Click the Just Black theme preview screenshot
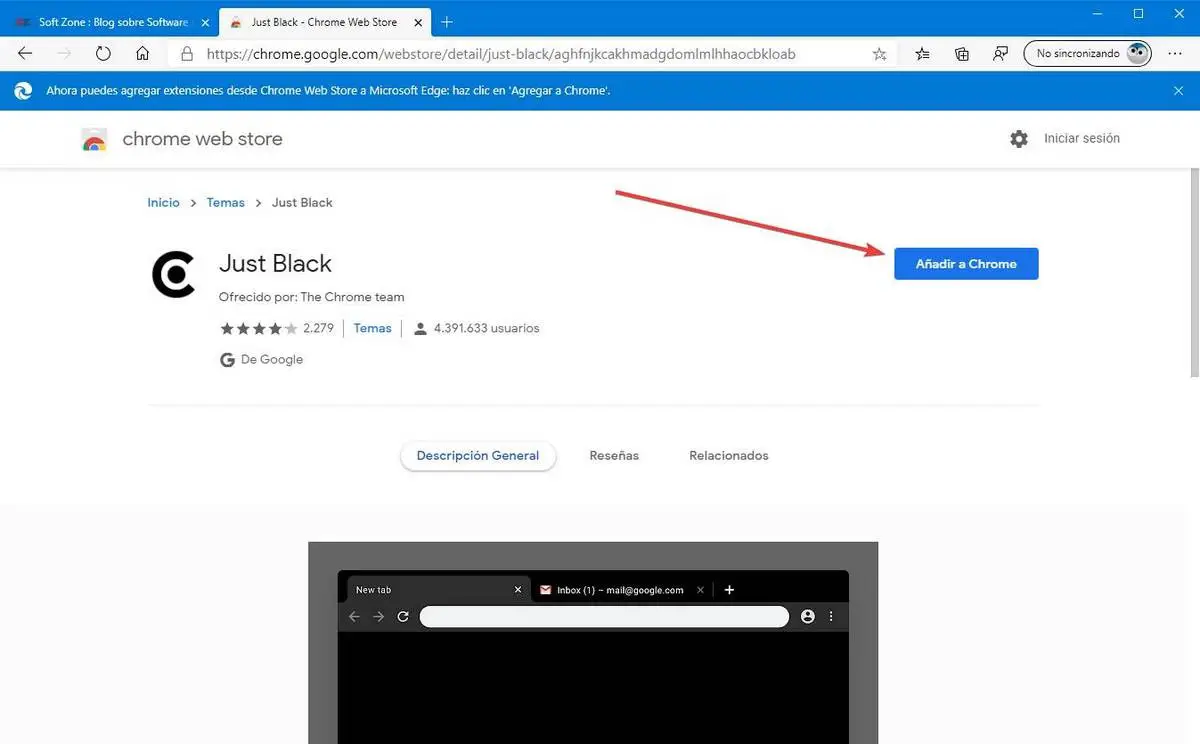The height and width of the screenshot is (744, 1200). (x=593, y=643)
